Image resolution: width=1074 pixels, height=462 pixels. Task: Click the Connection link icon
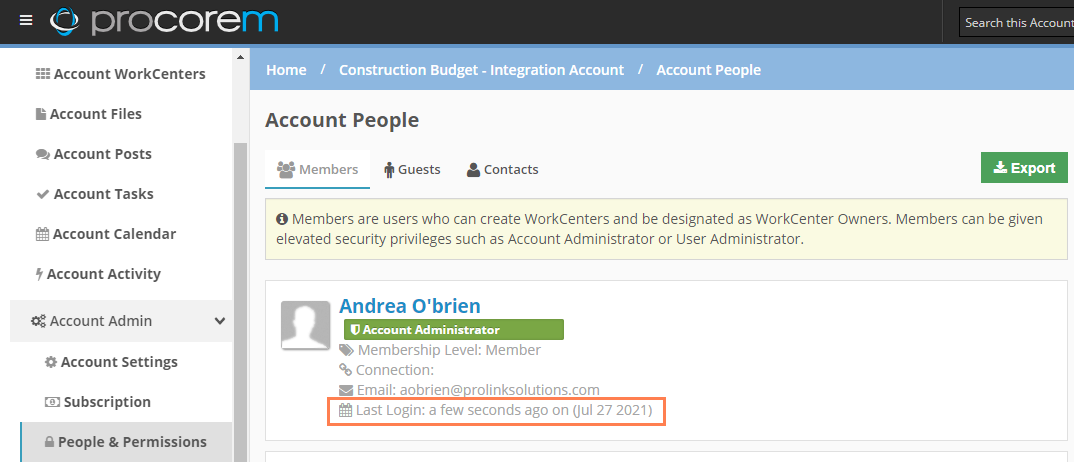pos(346,370)
